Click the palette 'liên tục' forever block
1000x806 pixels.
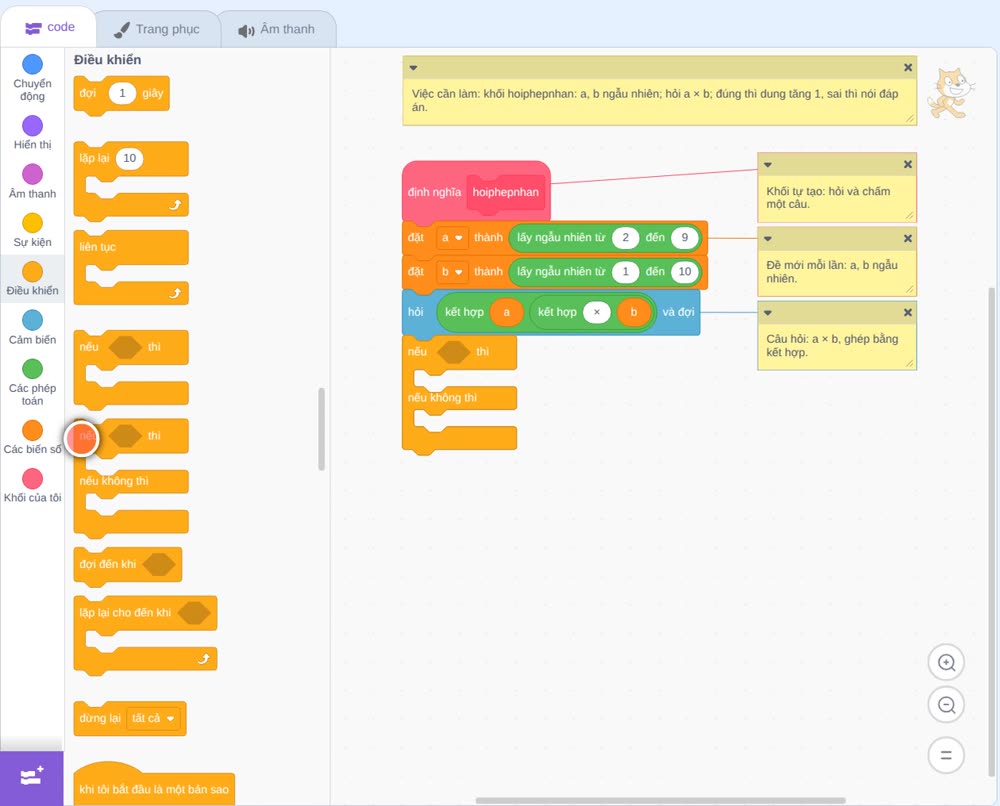[131, 268]
